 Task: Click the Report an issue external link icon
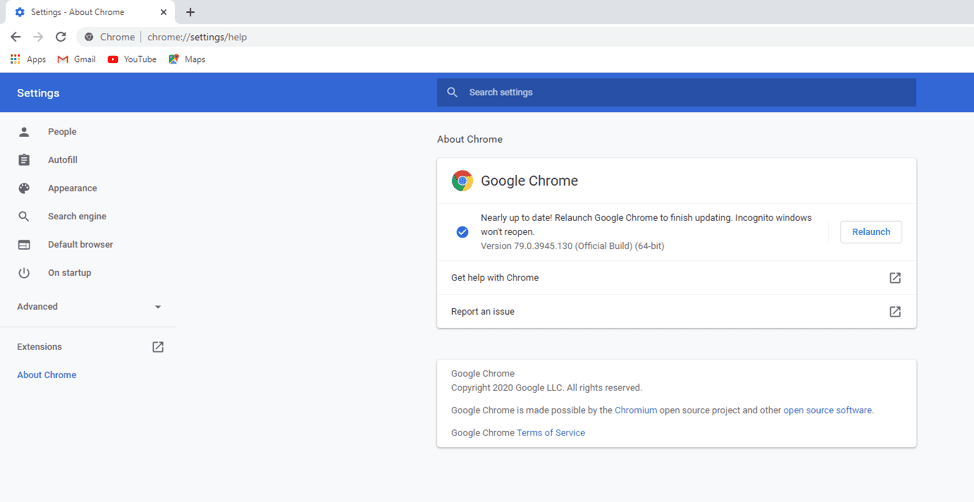(x=895, y=312)
